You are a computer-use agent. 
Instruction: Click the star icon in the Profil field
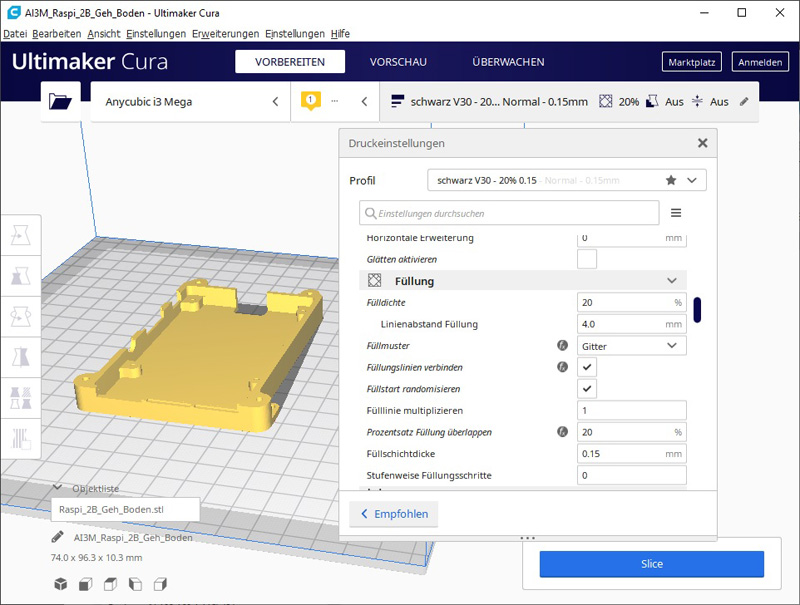[671, 180]
